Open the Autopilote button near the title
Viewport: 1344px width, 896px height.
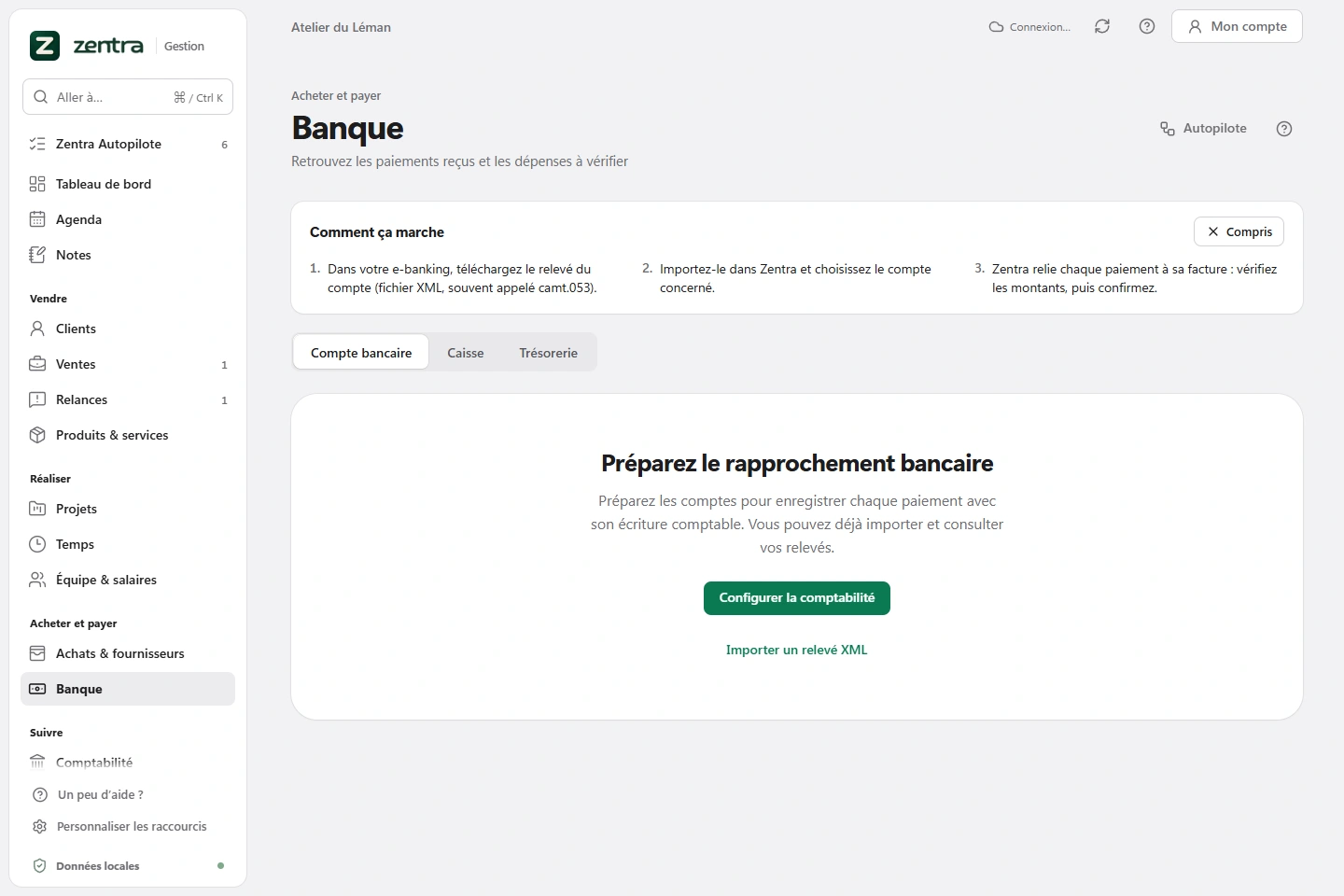click(1203, 129)
